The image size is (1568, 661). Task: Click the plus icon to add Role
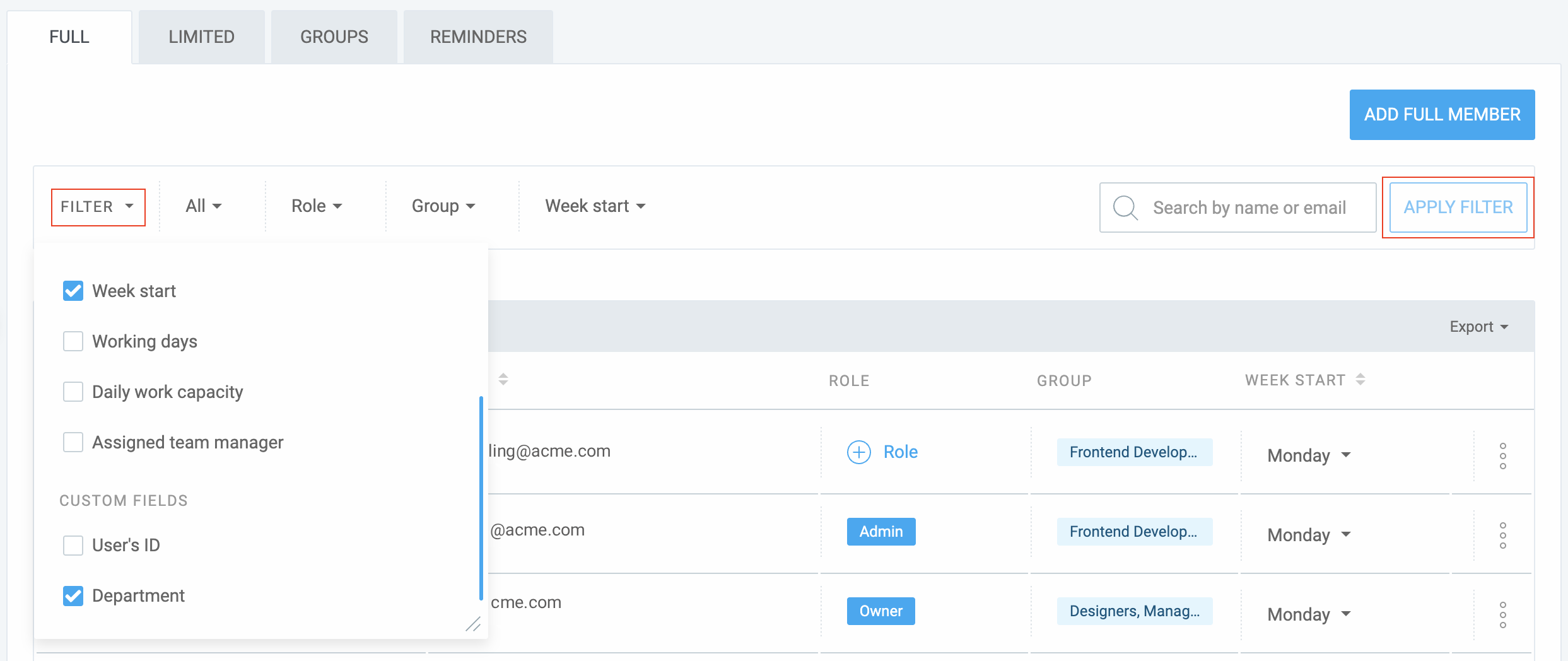(x=858, y=452)
